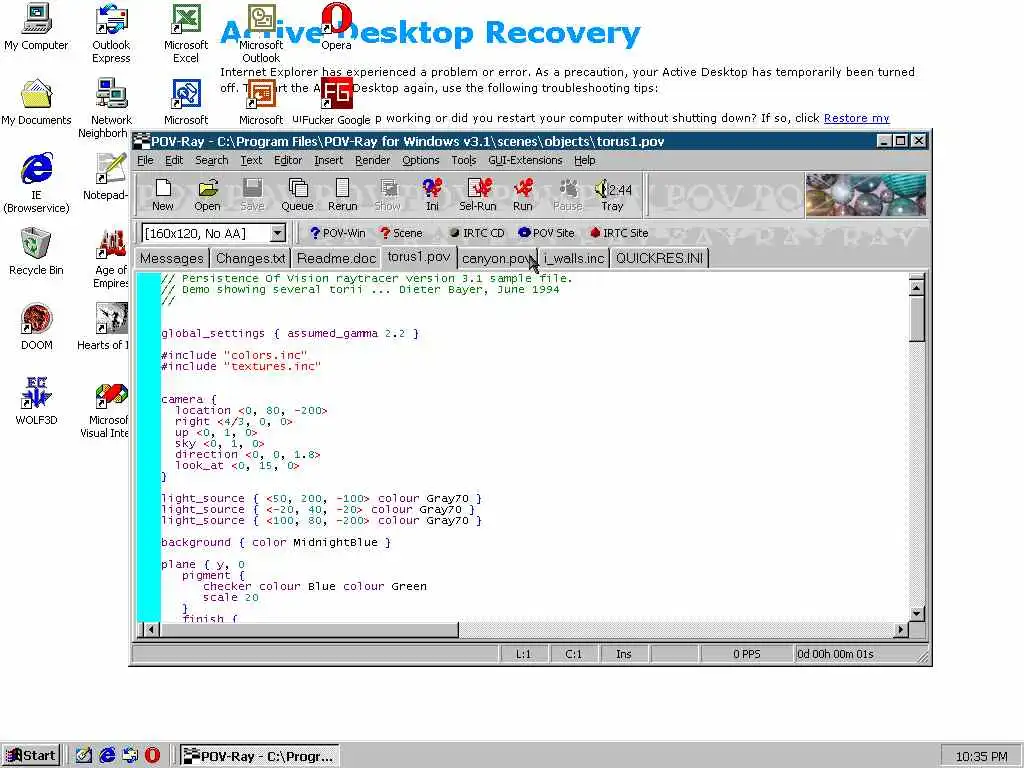Click the New file toolbar icon
This screenshot has height=768, width=1024.
pos(163,195)
